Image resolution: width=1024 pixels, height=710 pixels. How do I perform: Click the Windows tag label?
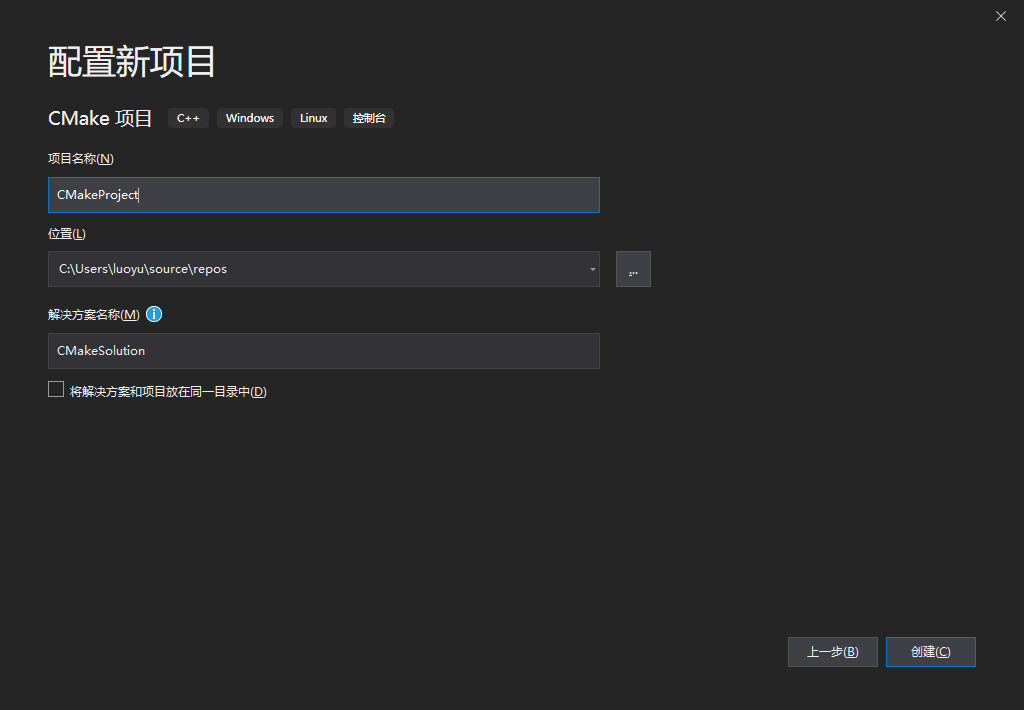coord(249,118)
